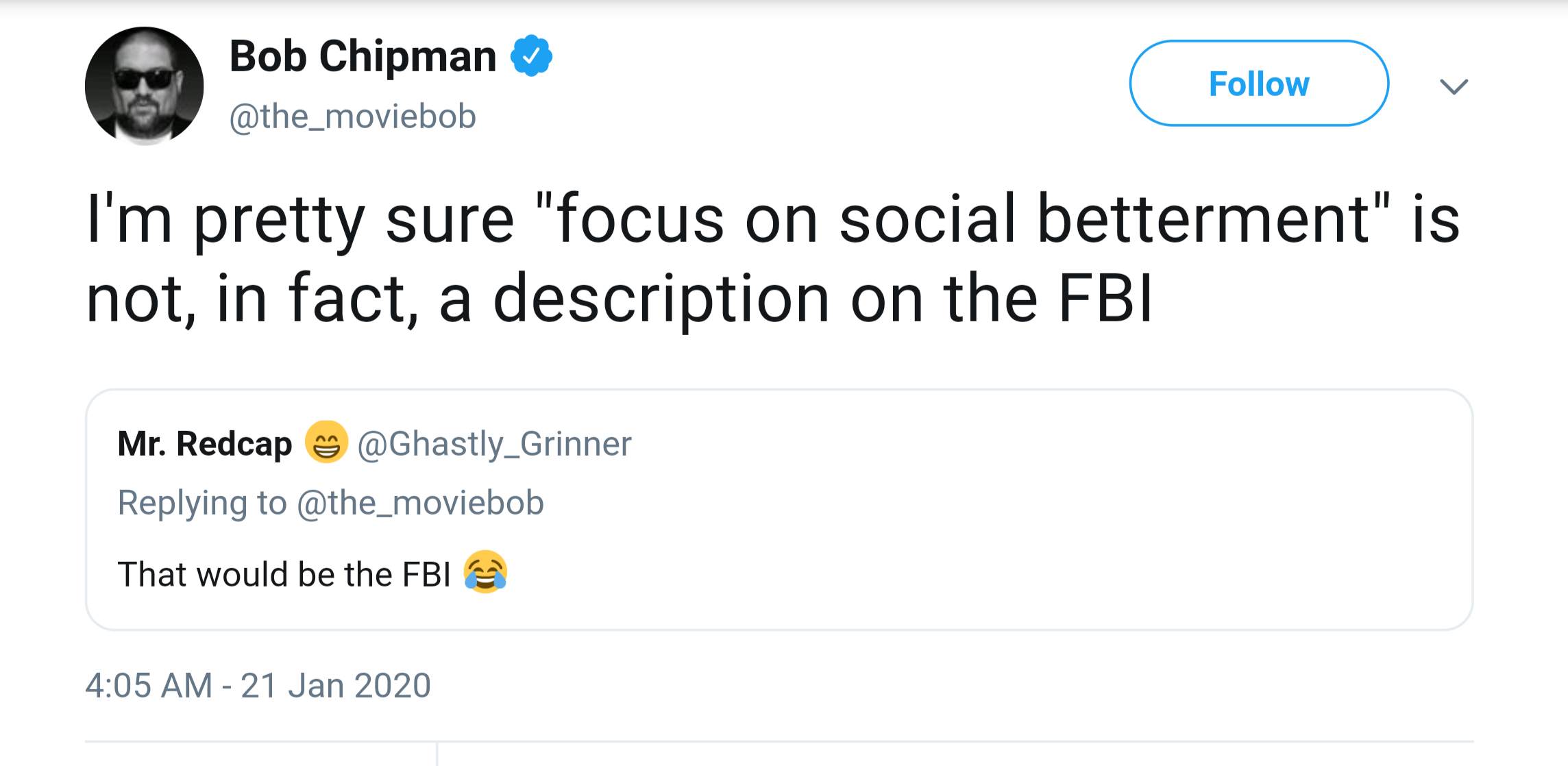Click the quoted text 'That would be the FBI'
This screenshot has height=766, width=1568.
click(284, 574)
